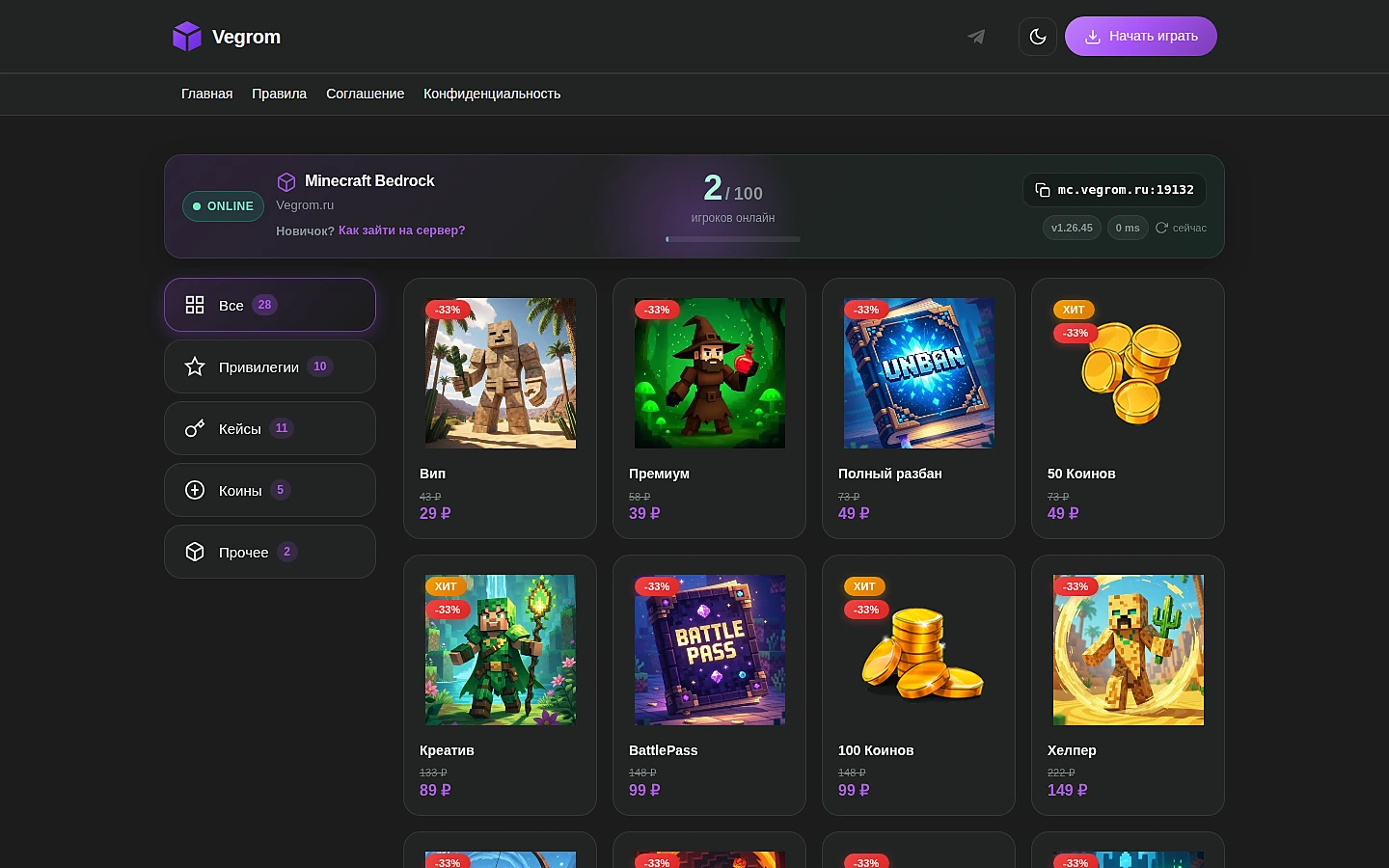Click the '-33%' badge on BattlePass
This screenshot has width=1389, height=868.
pos(657,586)
